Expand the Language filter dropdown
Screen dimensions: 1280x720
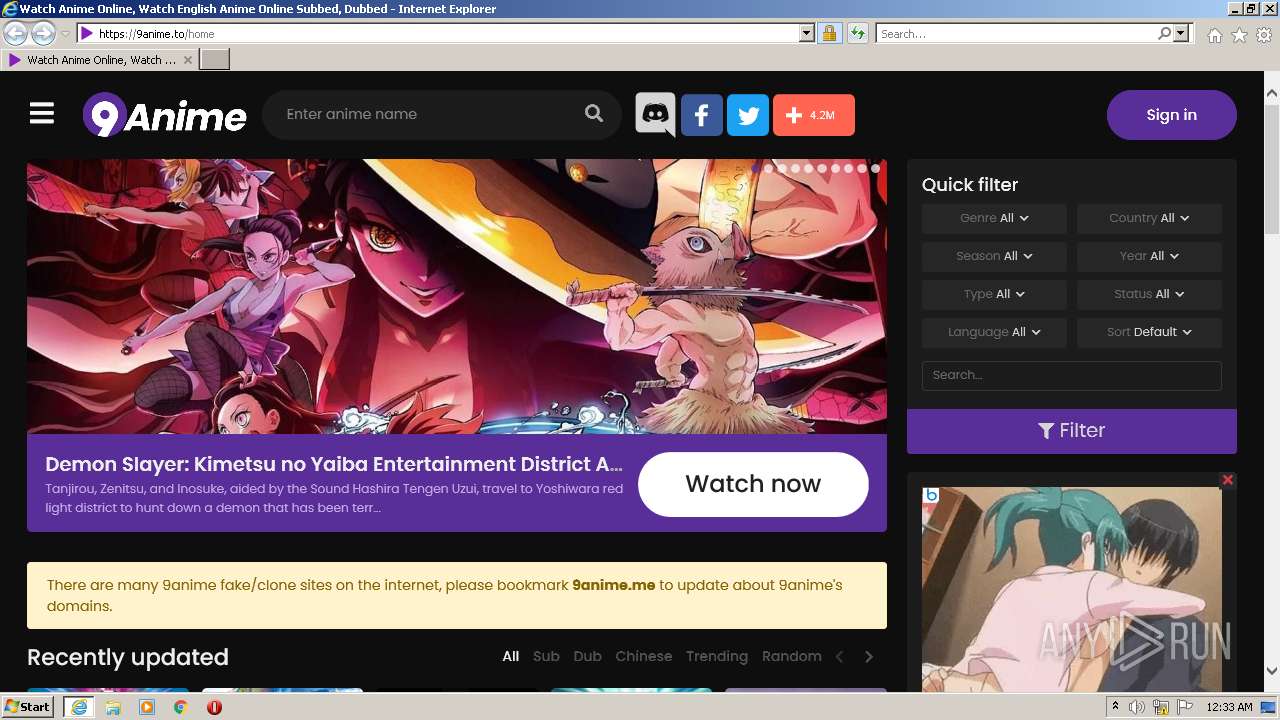pyautogui.click(x=994, y=332)
